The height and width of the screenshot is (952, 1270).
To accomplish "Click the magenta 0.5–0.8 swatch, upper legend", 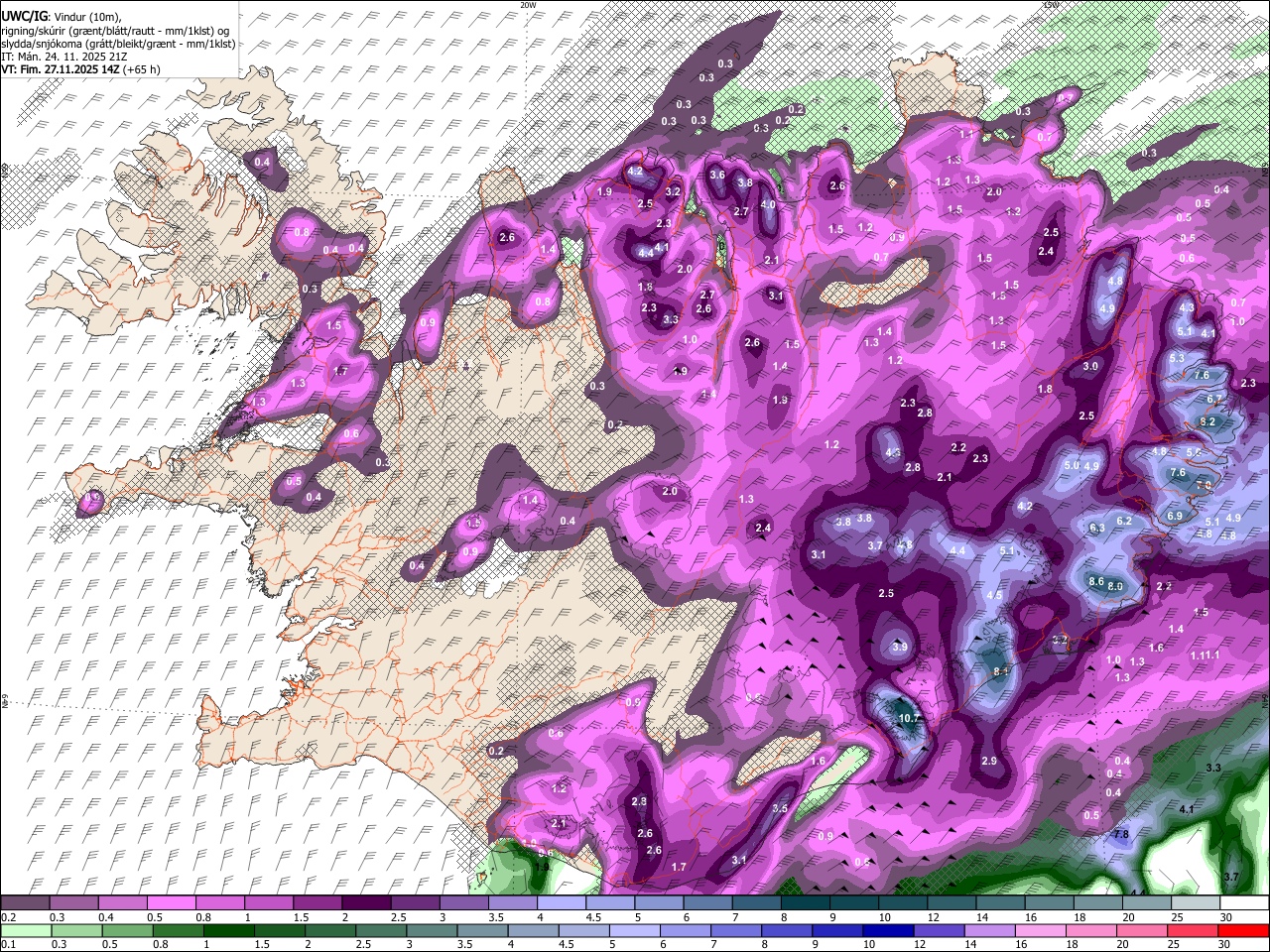I will click(x=171, y=902).
